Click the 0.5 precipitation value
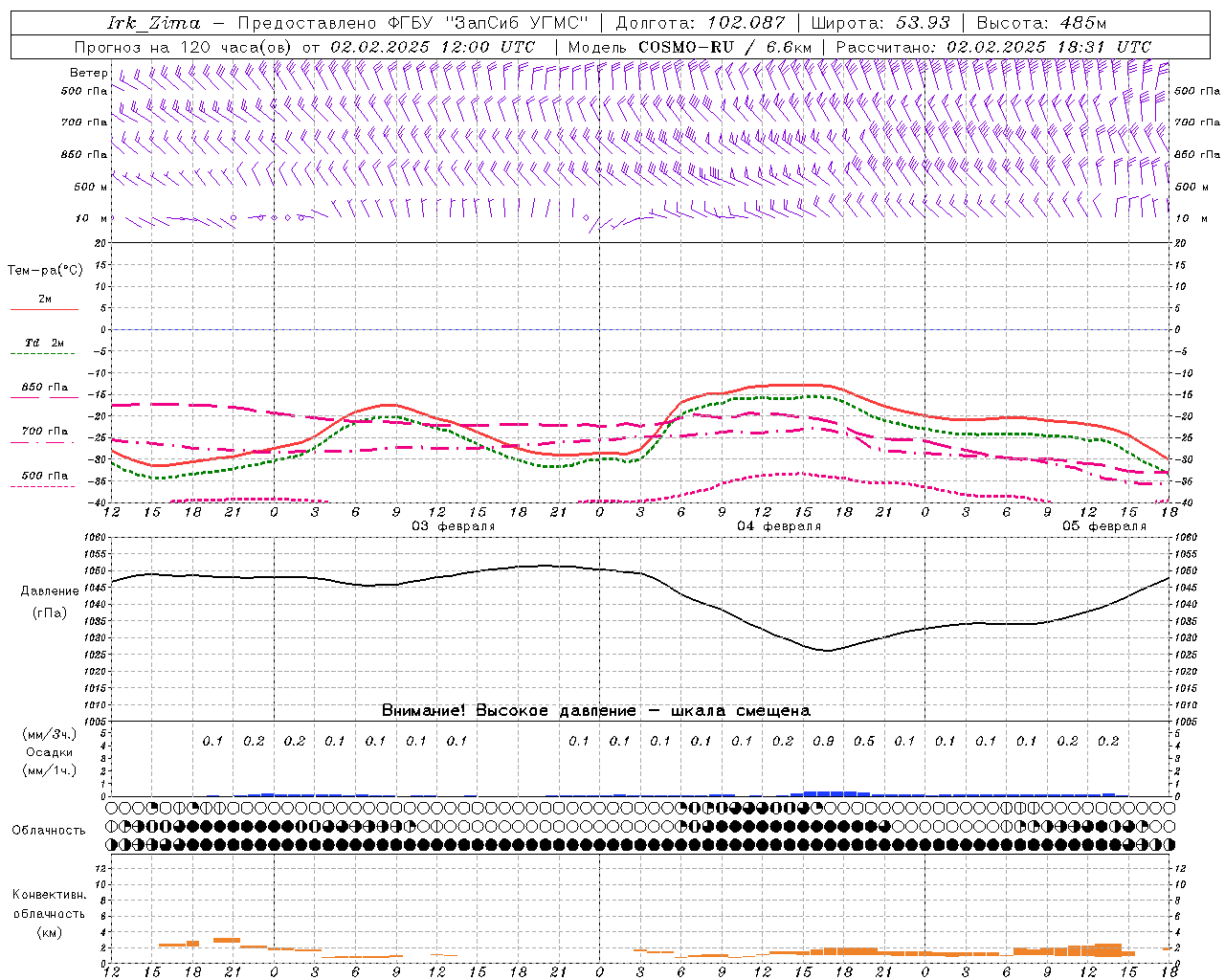 point(864,741)
